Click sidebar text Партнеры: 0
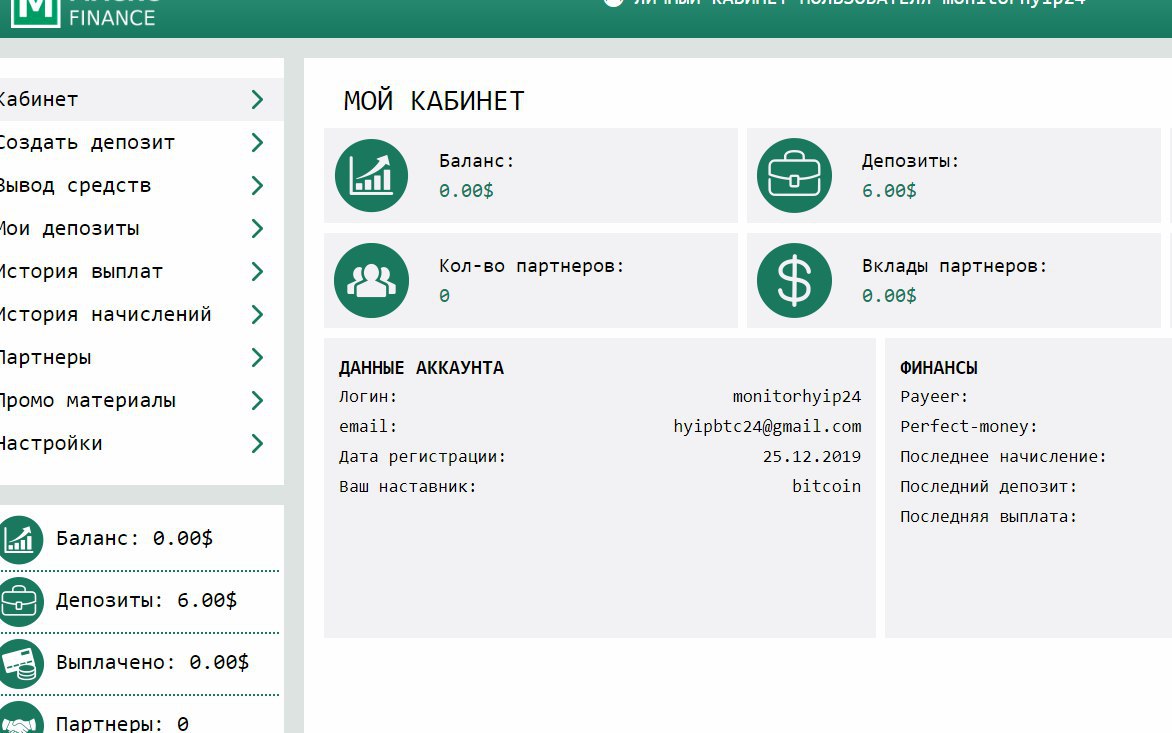This screenshot has height=733, width=1172. coord(123,724)
